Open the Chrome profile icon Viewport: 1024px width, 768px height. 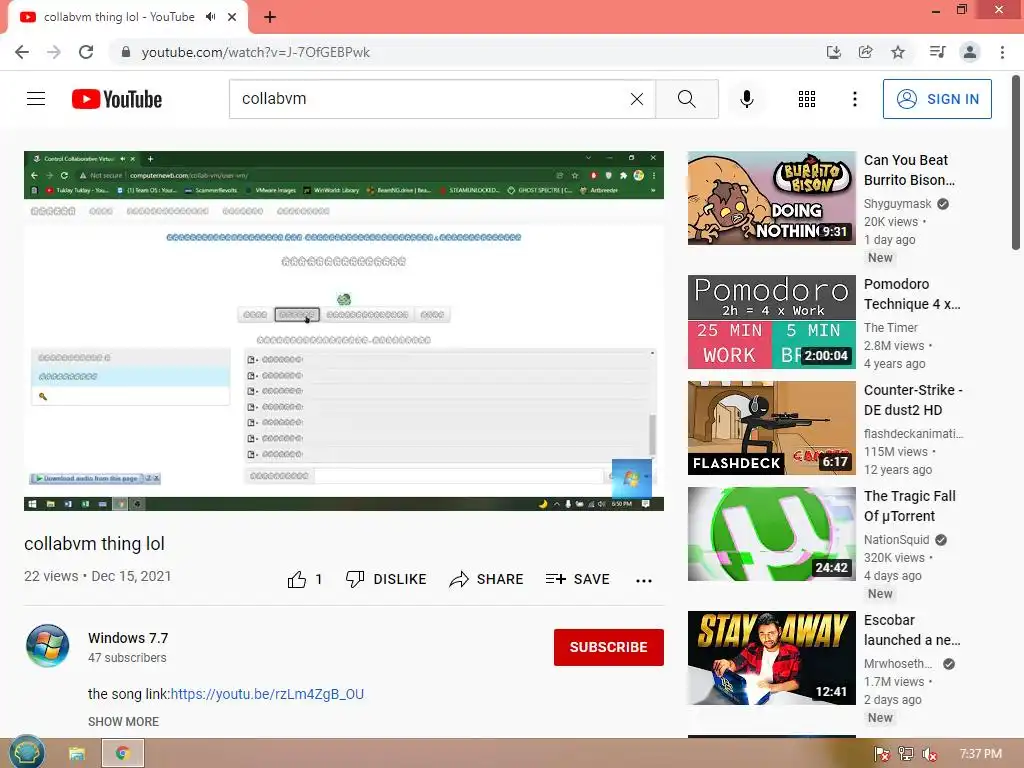970,52
